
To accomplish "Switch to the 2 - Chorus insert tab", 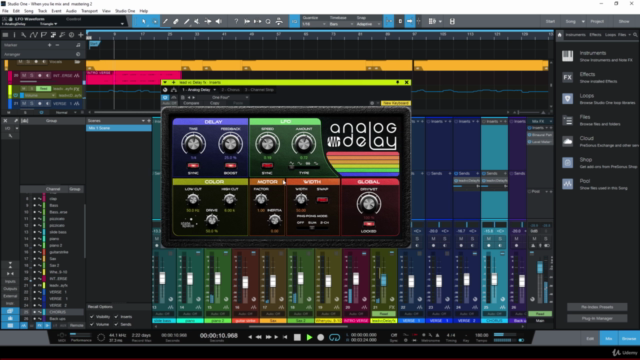I will tap(230, 90).
